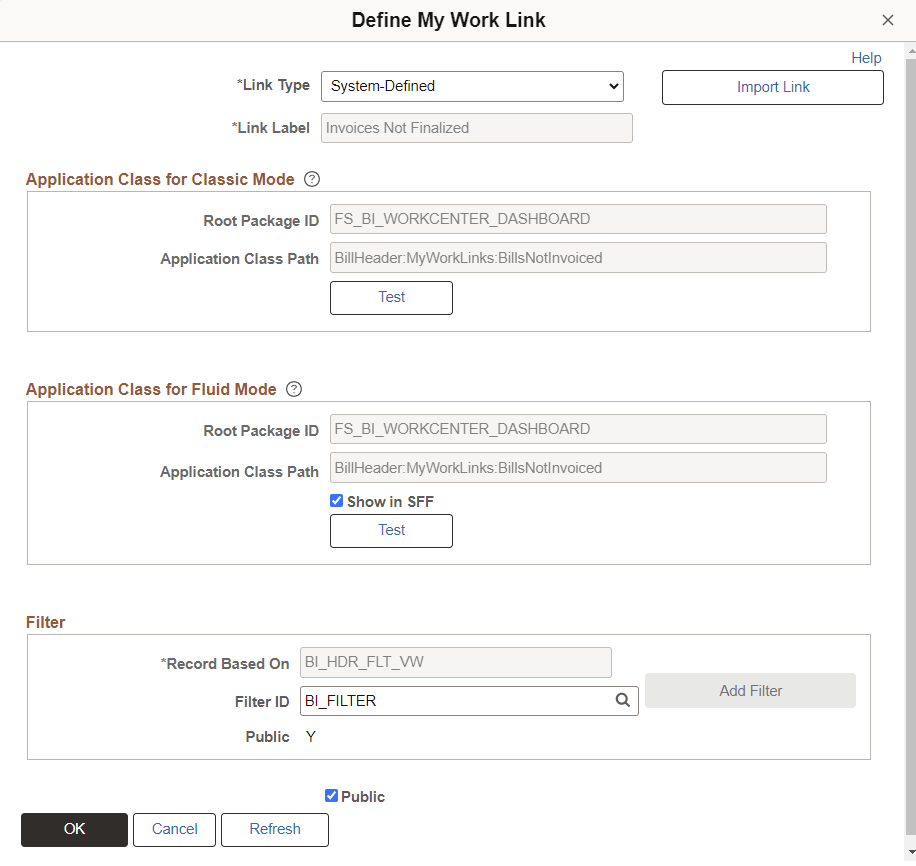Click the Add Filter button

(750, 690)
